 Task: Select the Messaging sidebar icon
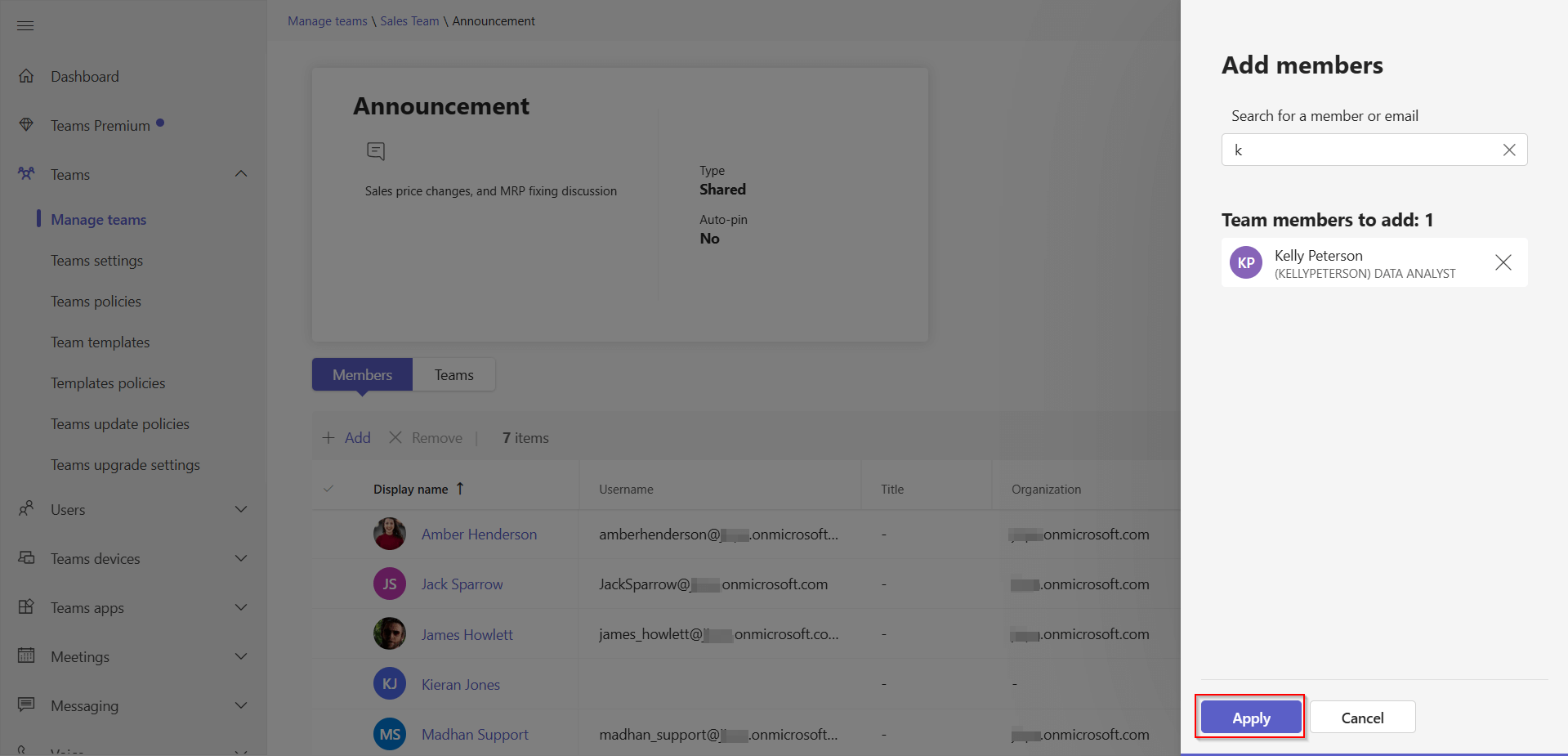(27, 705)
